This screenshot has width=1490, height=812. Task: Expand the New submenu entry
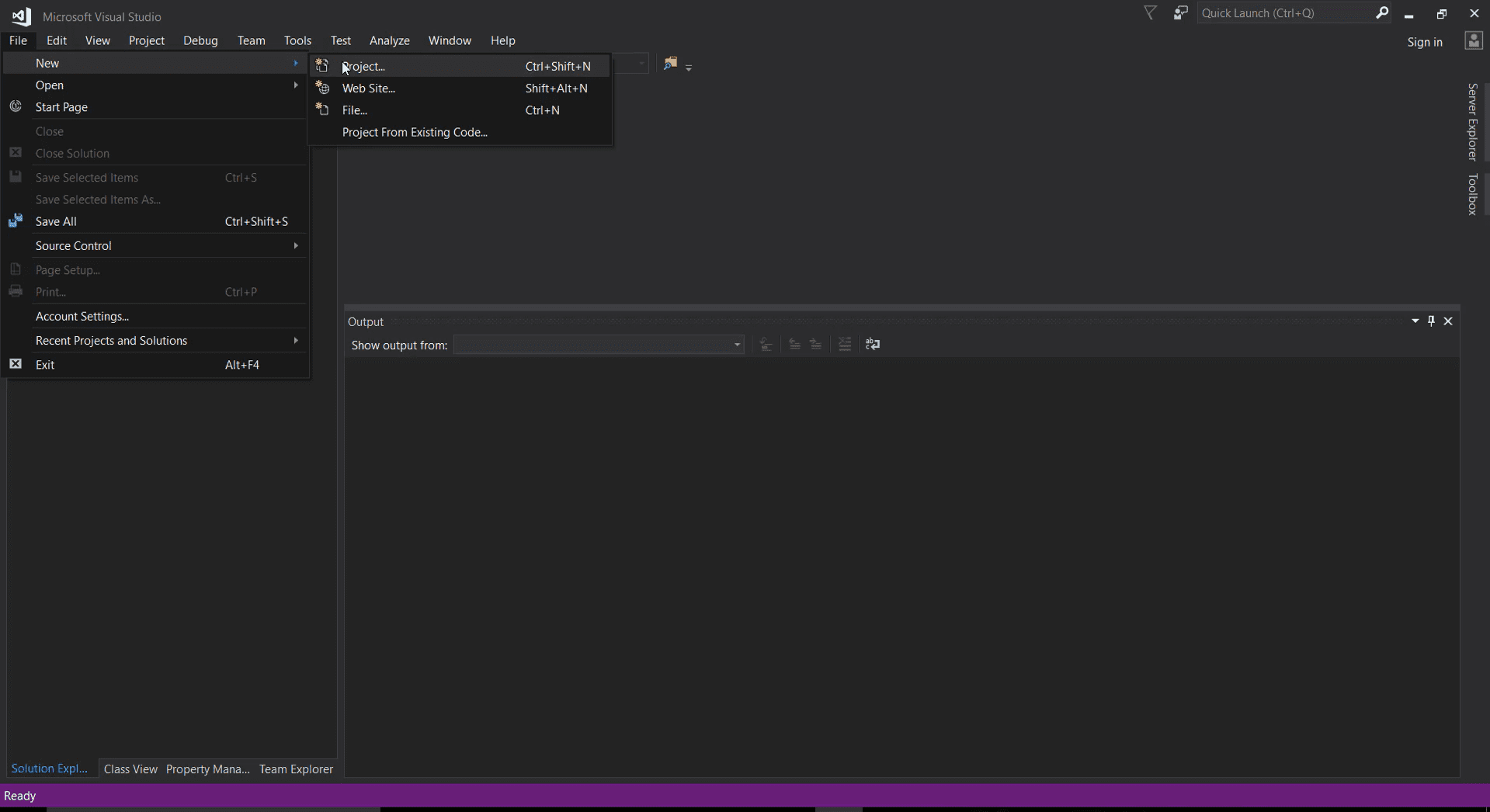click(155, 63)
